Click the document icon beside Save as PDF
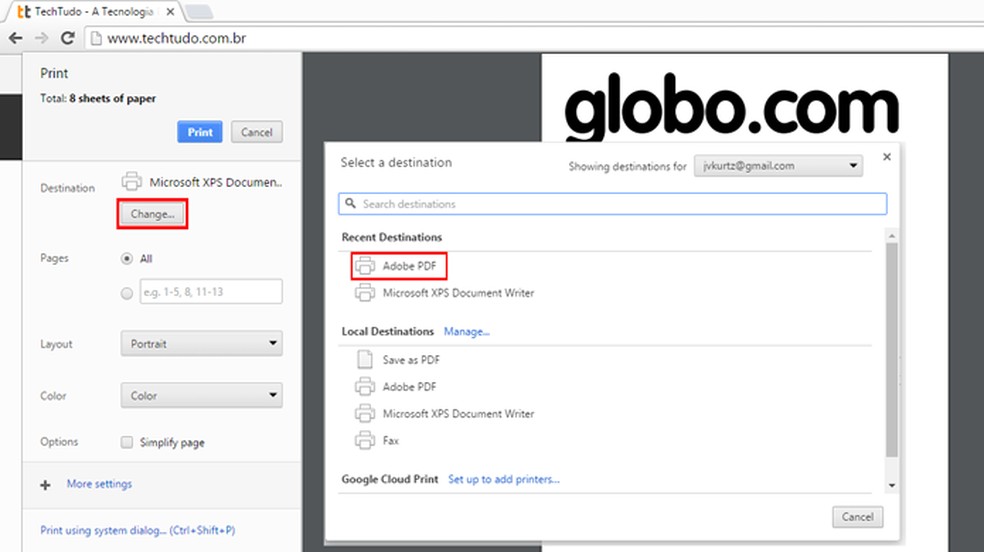This screenshot has width=984, height=552. [x=365, y=359]
